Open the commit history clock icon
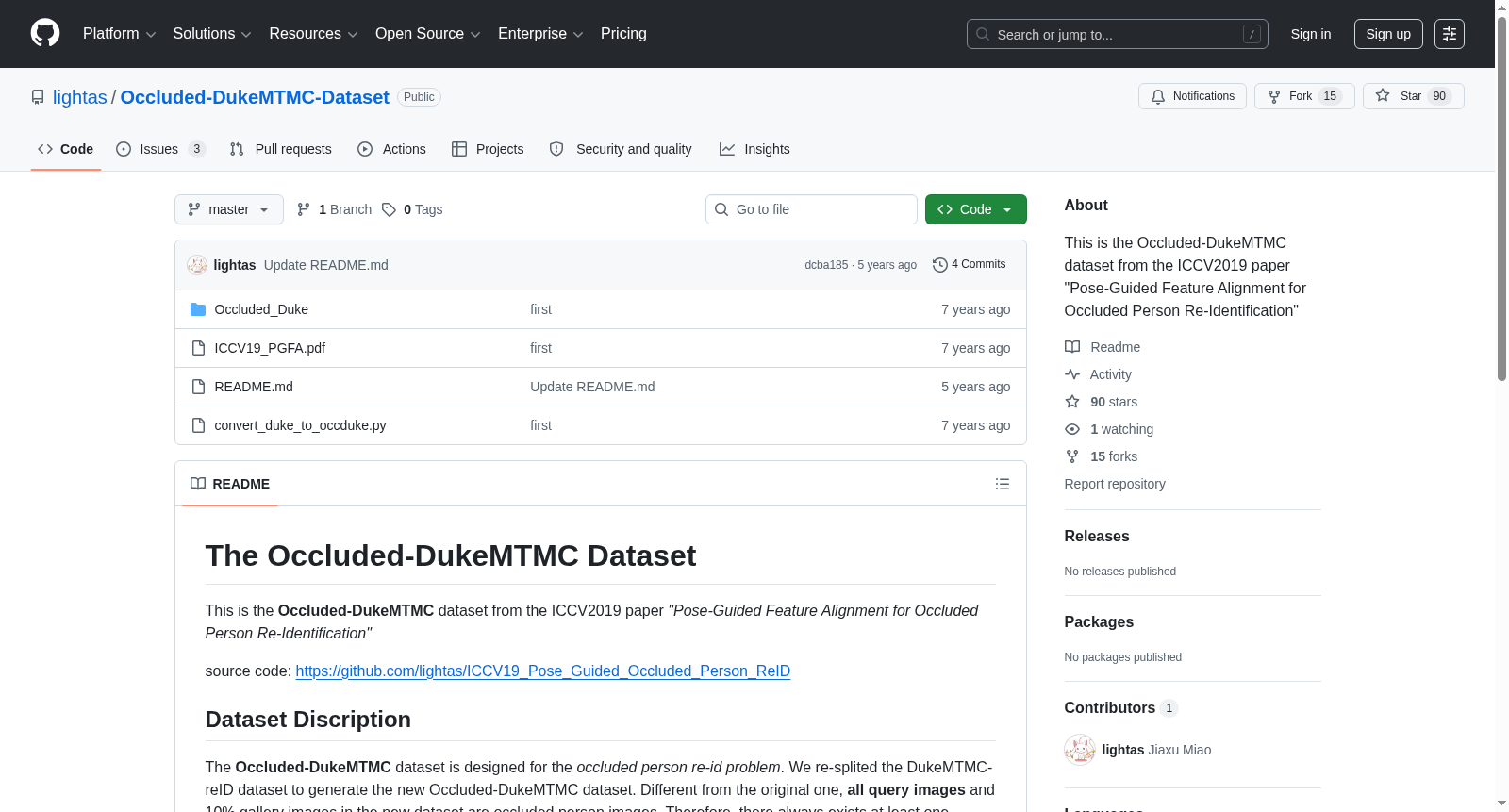 (x=939, y=265)
